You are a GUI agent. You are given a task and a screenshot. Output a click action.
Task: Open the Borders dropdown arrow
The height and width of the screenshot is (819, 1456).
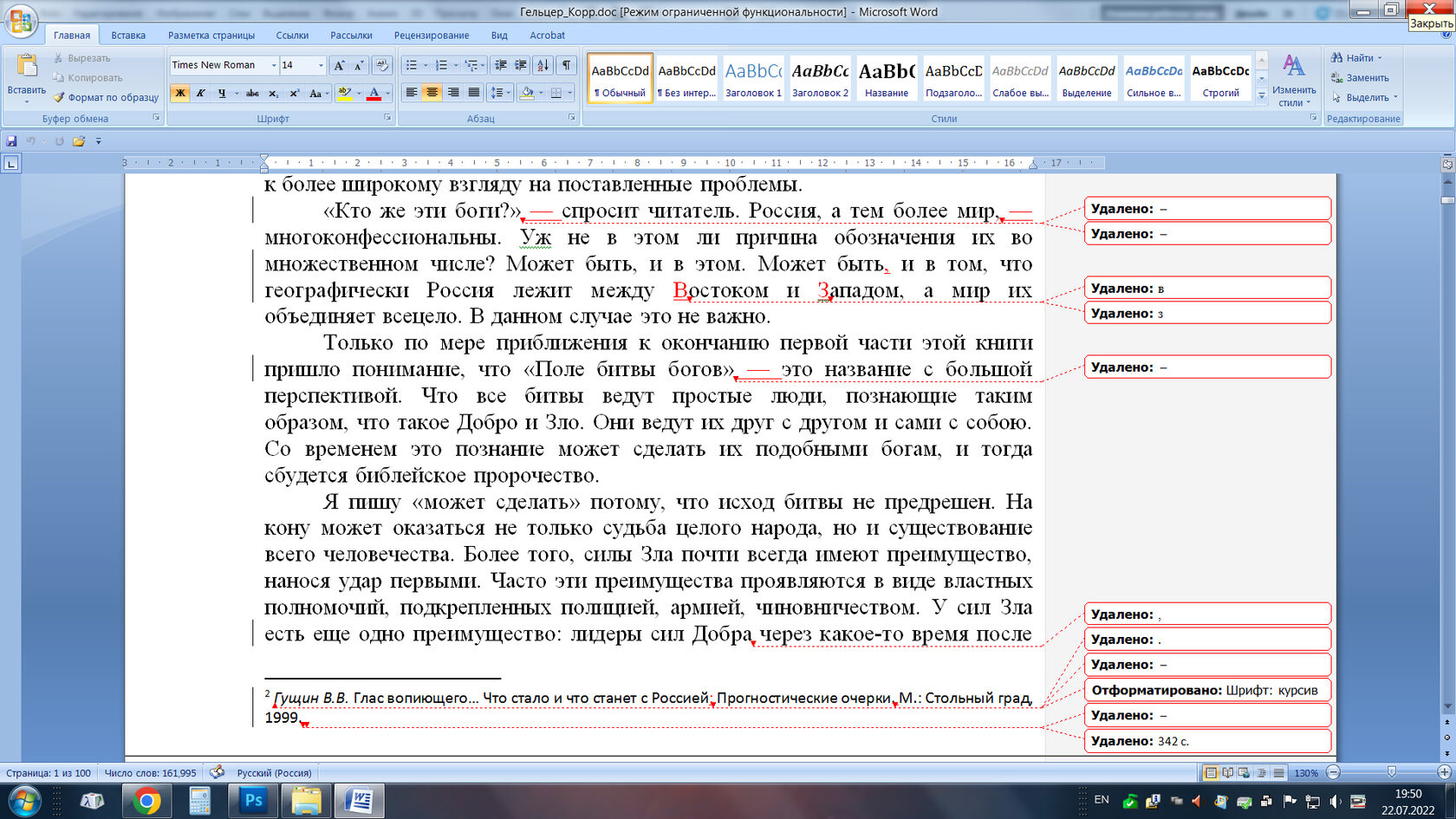(569, 93)
